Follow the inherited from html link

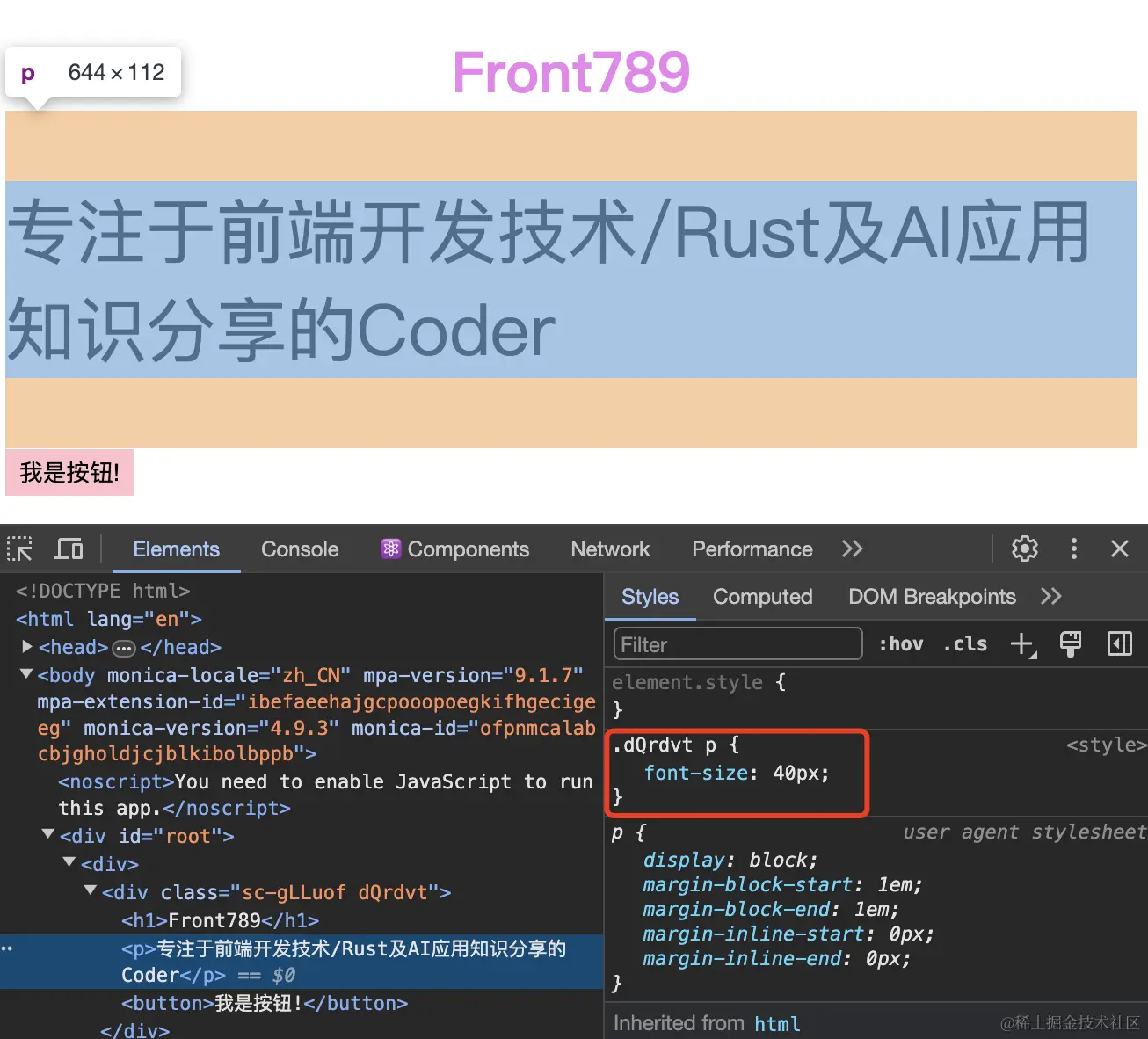click(x=777, y=1023)
